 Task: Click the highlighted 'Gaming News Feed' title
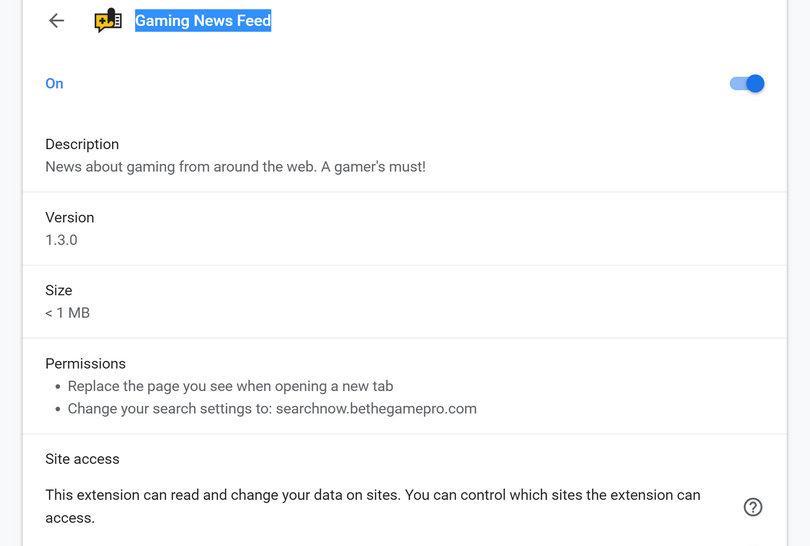tap(203, 20)
